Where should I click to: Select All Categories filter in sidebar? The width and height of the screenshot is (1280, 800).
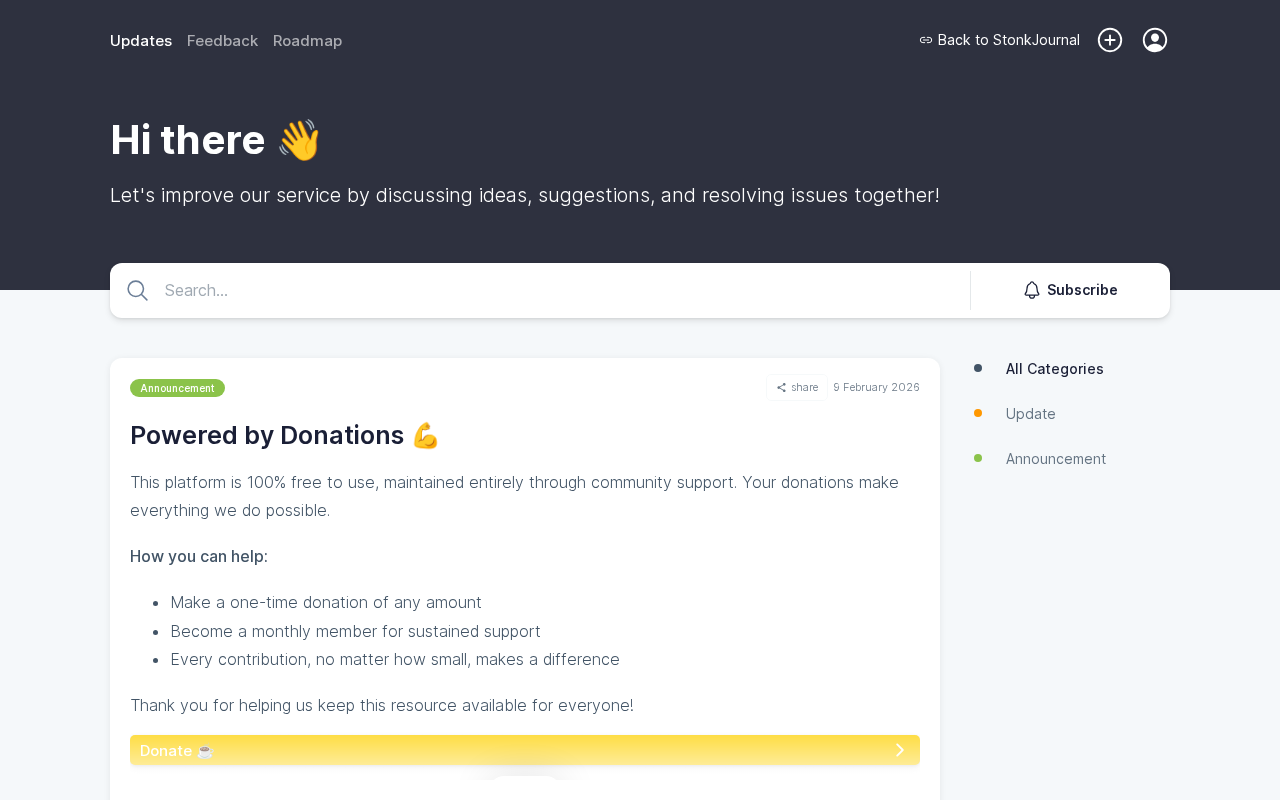click(1054, 369)
